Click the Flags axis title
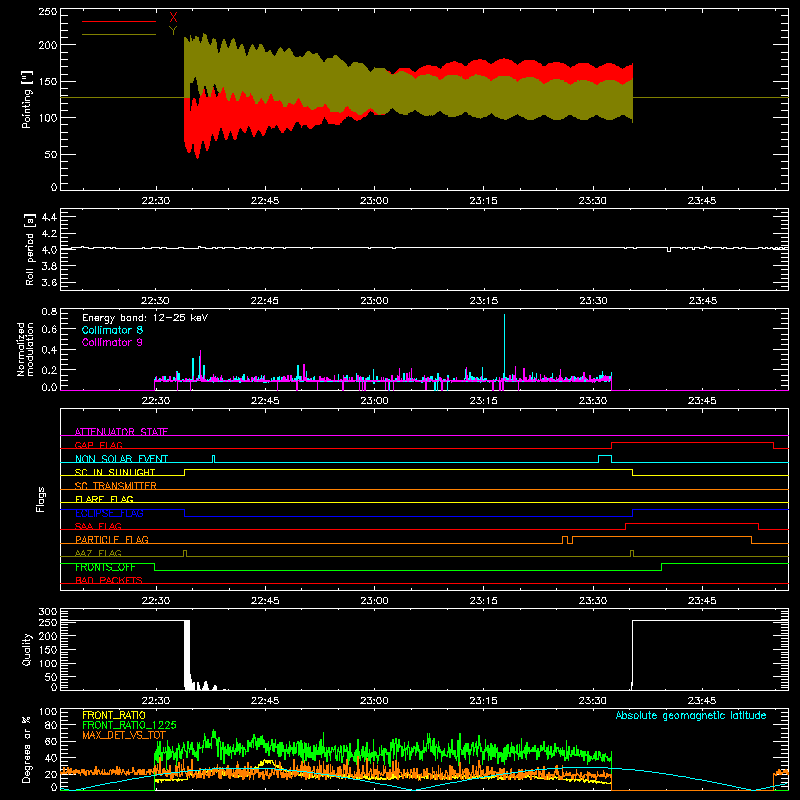 (x=41, y=499)
